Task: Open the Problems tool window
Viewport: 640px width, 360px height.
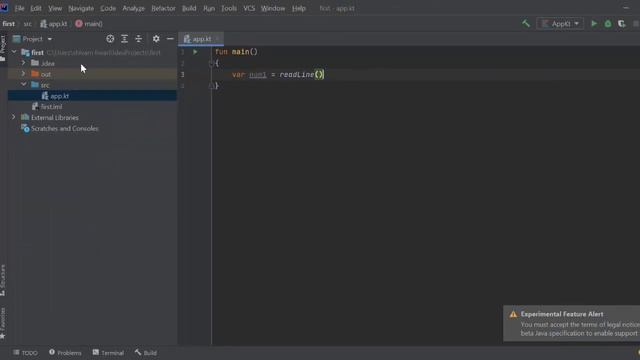Action: coord(65,353)
